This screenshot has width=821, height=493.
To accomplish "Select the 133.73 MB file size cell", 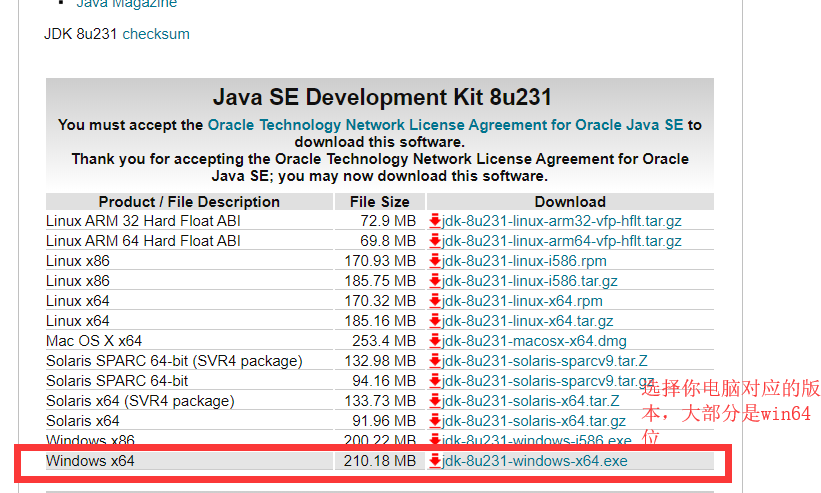I will [380, 401].
